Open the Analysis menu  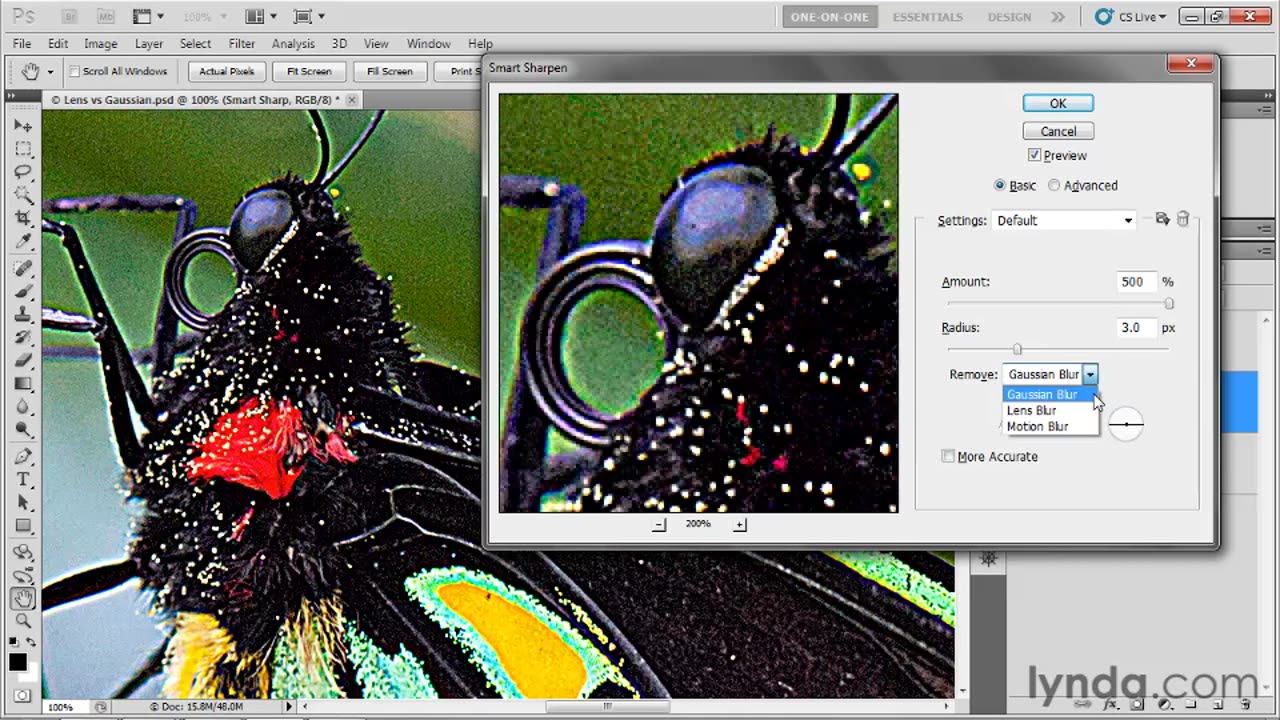coord(293,44)
